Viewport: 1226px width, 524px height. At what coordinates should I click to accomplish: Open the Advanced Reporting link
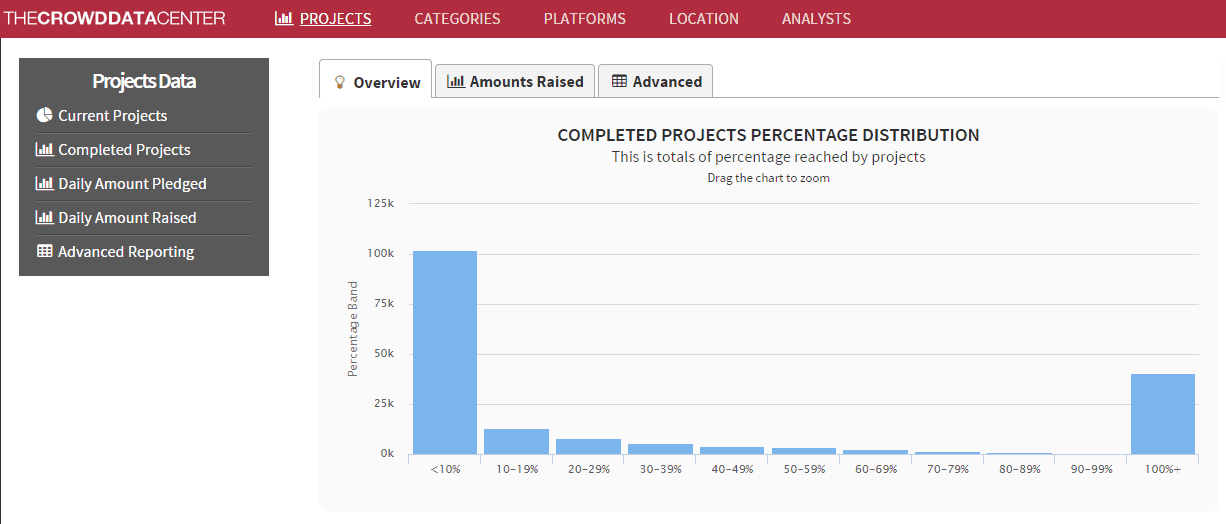pos(126,252)
